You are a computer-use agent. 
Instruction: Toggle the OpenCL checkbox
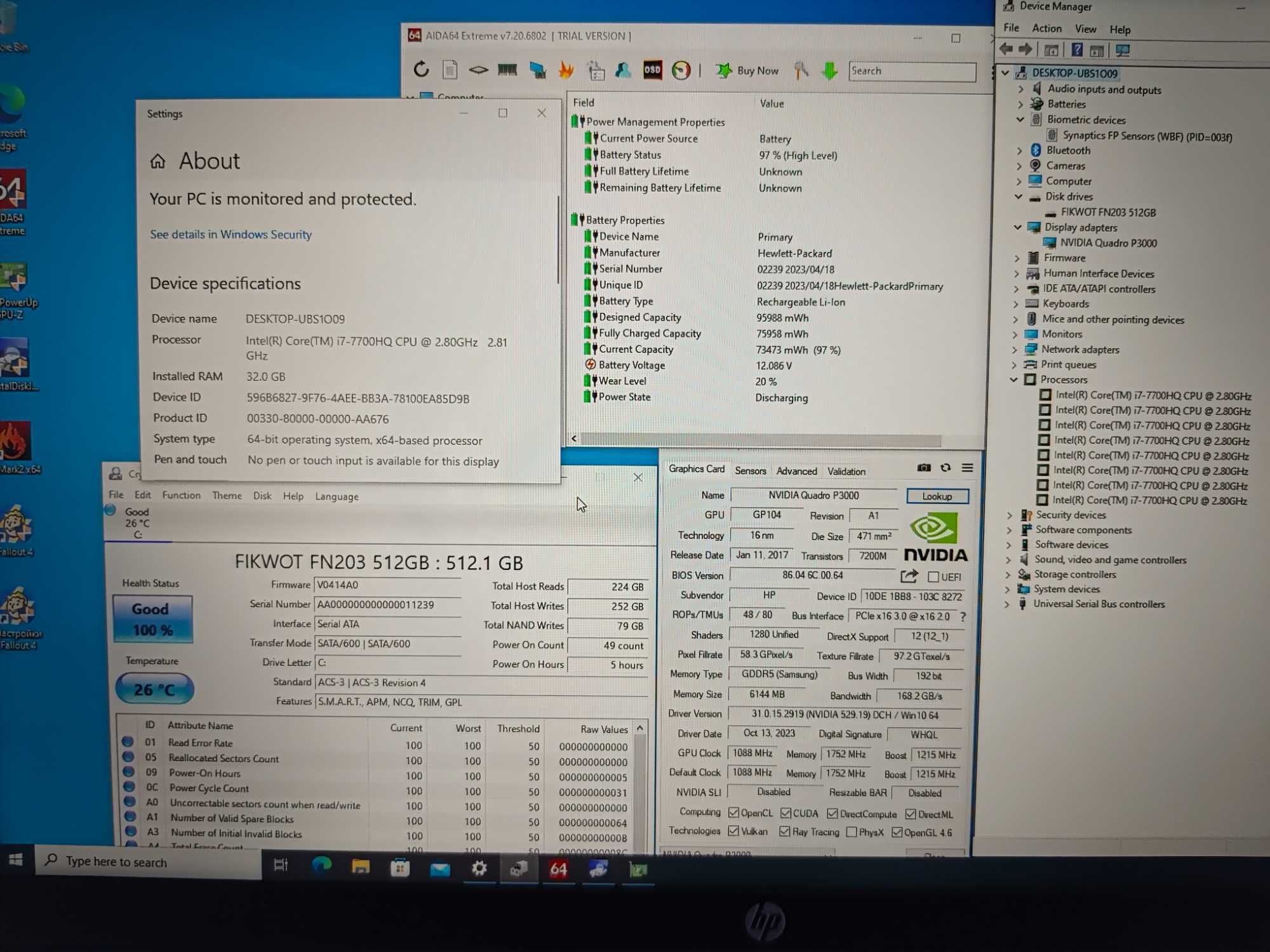pyautogui.click(x=734, y=812)
